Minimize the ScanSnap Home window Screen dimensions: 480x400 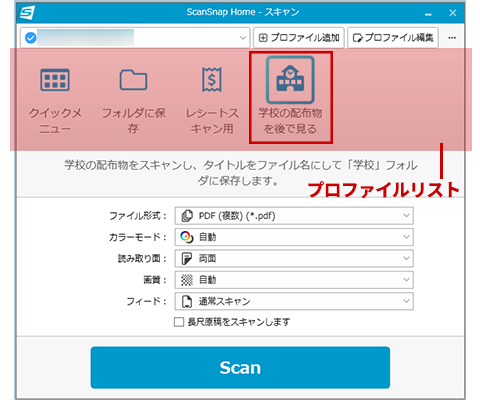click(428, 13)
